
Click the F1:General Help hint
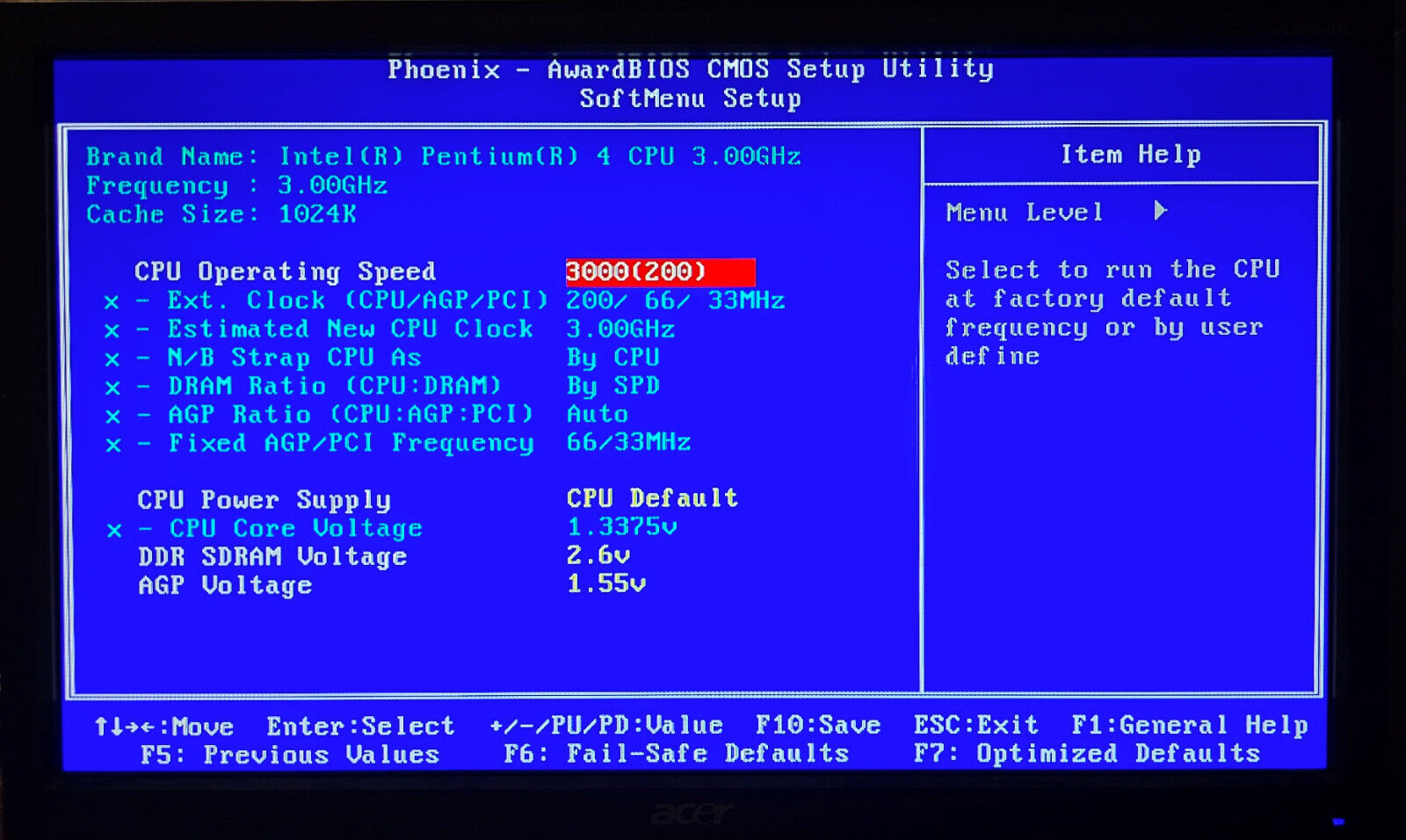coord(1190,725)
